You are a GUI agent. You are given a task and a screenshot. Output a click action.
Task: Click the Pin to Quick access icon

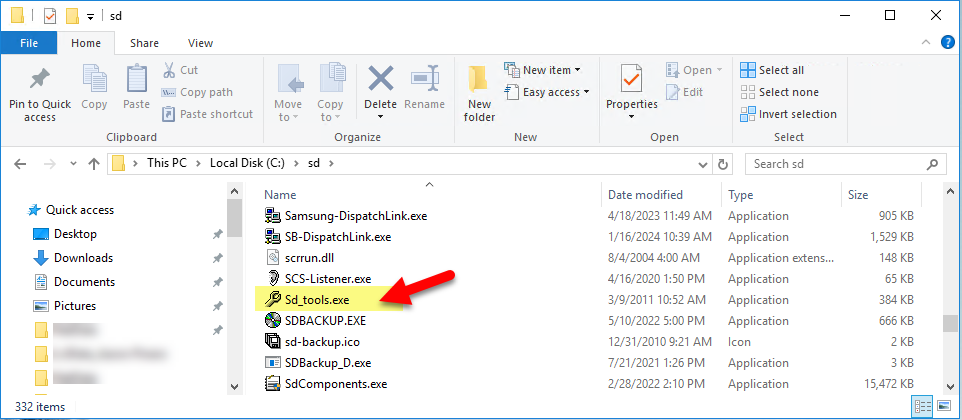click(x=40, y=82)
